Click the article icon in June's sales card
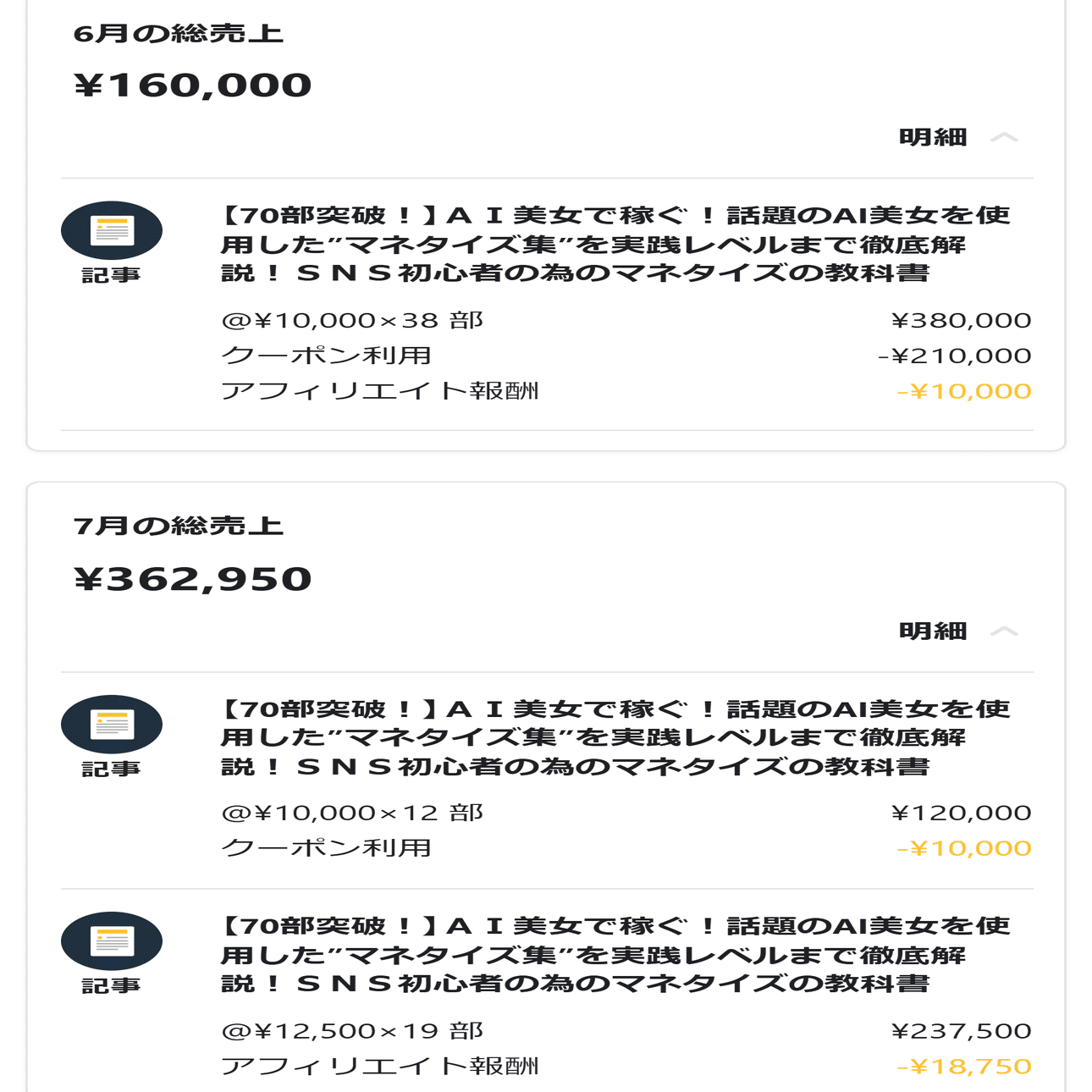The image size is (1092, 1092). click(111, 230)
